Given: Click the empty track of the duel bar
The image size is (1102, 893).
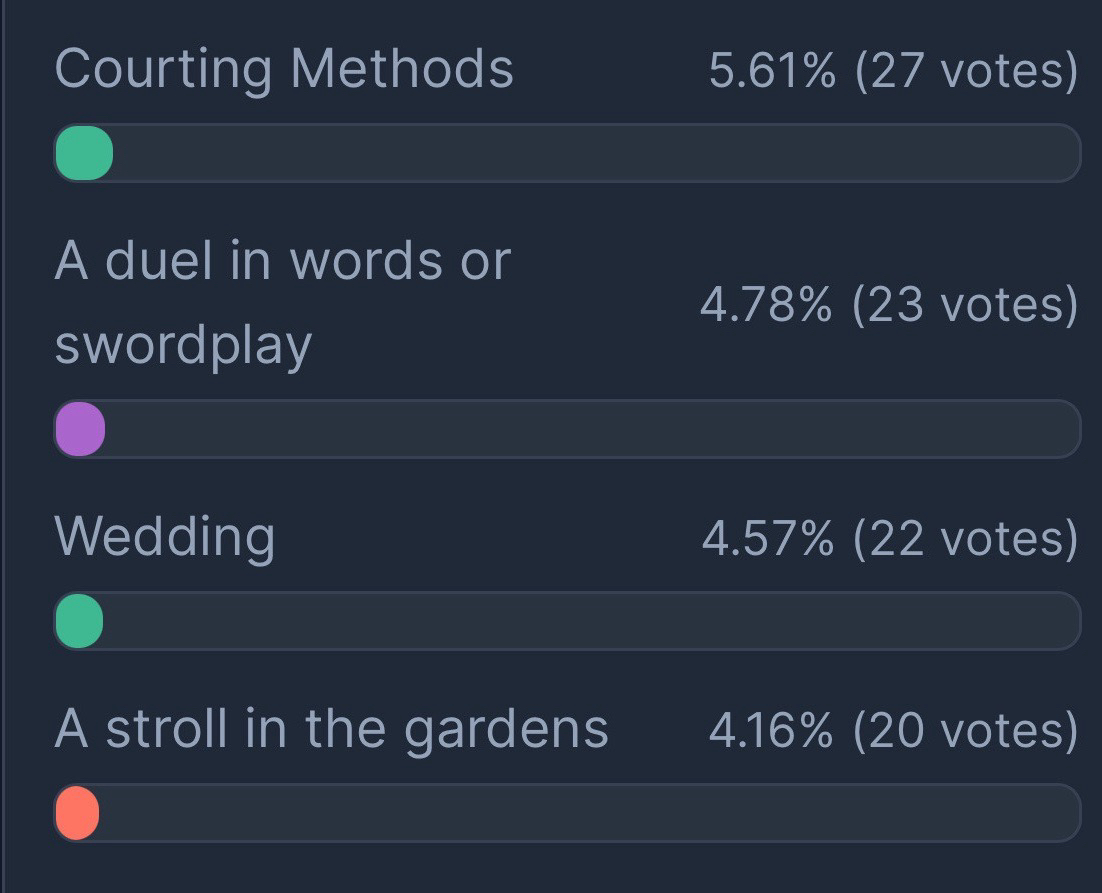Looking at the screenshot, I should [x=590, y=429].
